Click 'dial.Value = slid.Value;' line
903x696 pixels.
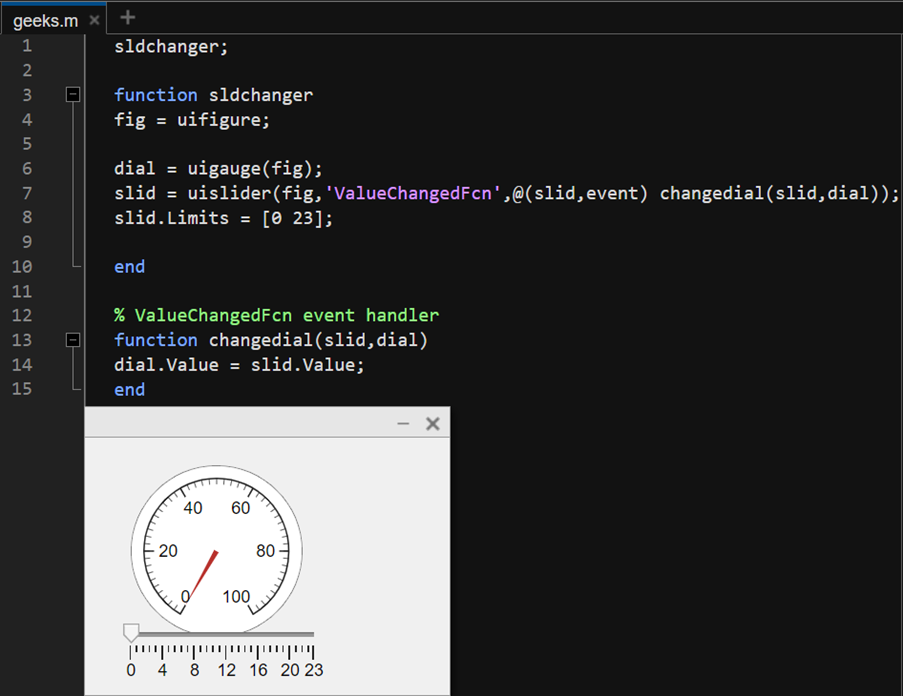point(239,364)
